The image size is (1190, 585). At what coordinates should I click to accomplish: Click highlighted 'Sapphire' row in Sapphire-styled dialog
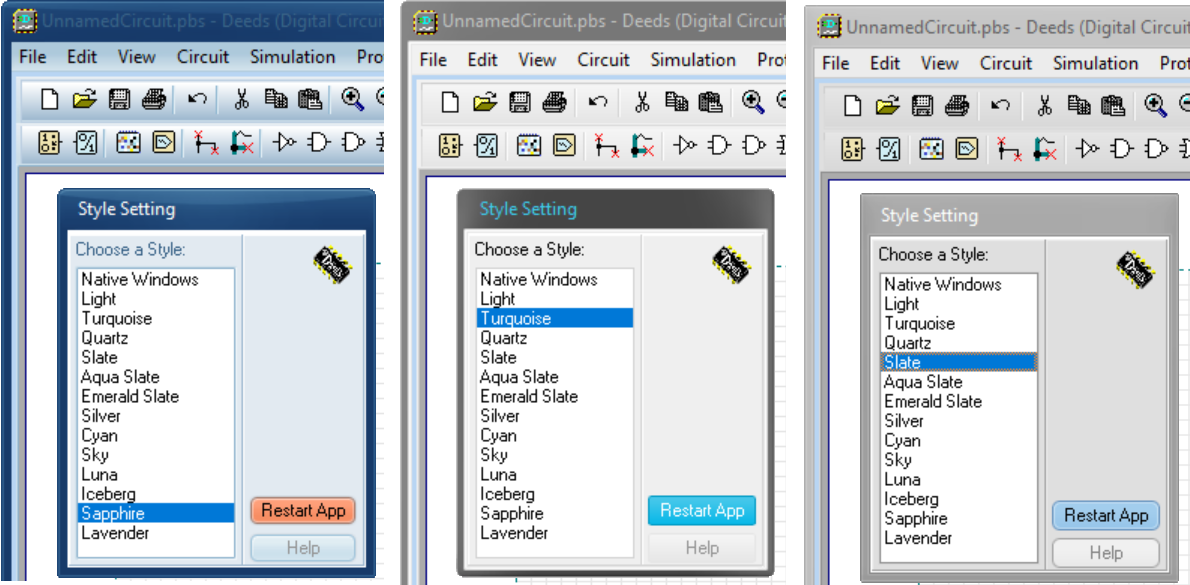[156, 514]
